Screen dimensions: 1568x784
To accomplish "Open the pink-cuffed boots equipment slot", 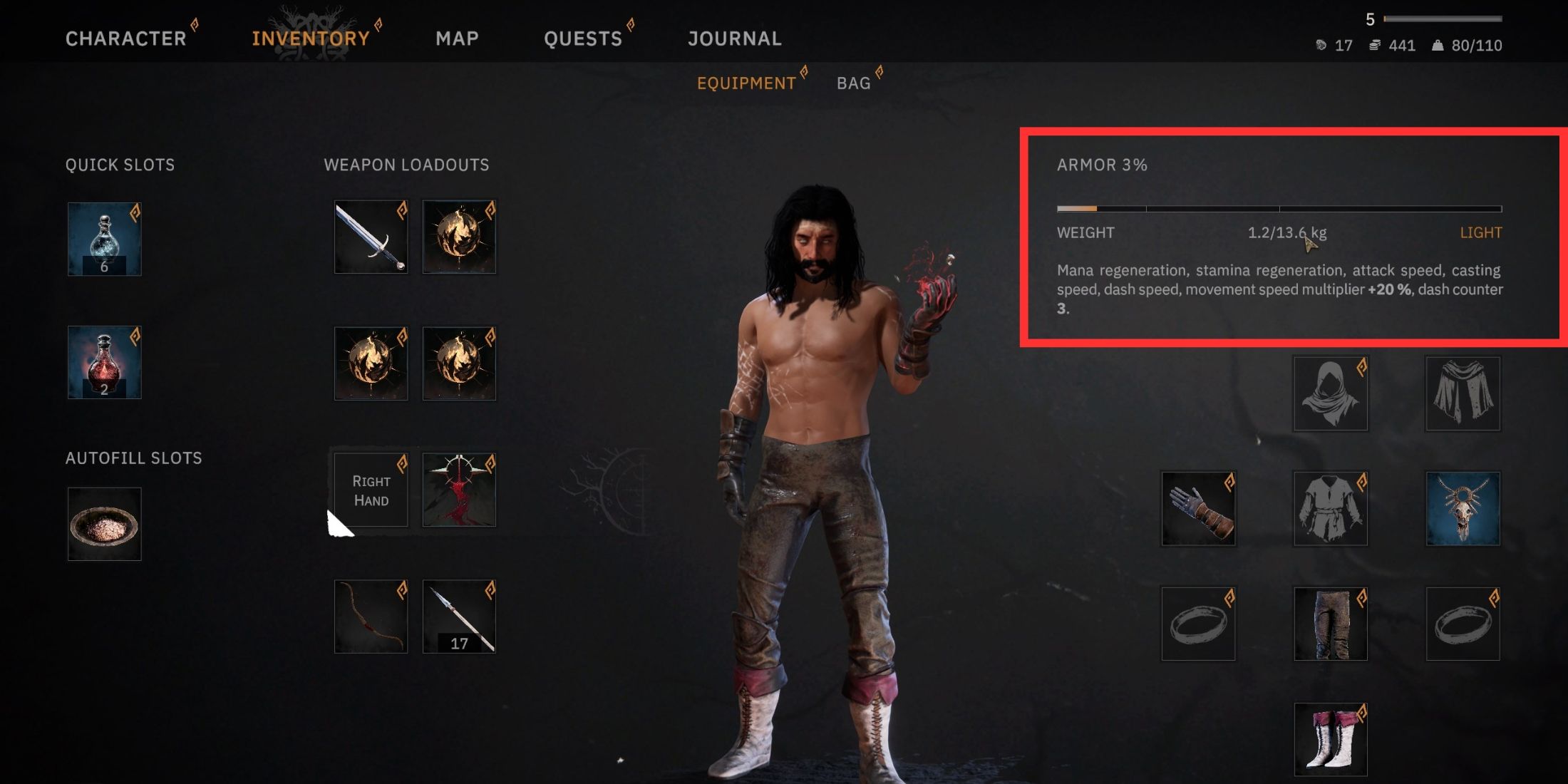I will pos(1331,739).
